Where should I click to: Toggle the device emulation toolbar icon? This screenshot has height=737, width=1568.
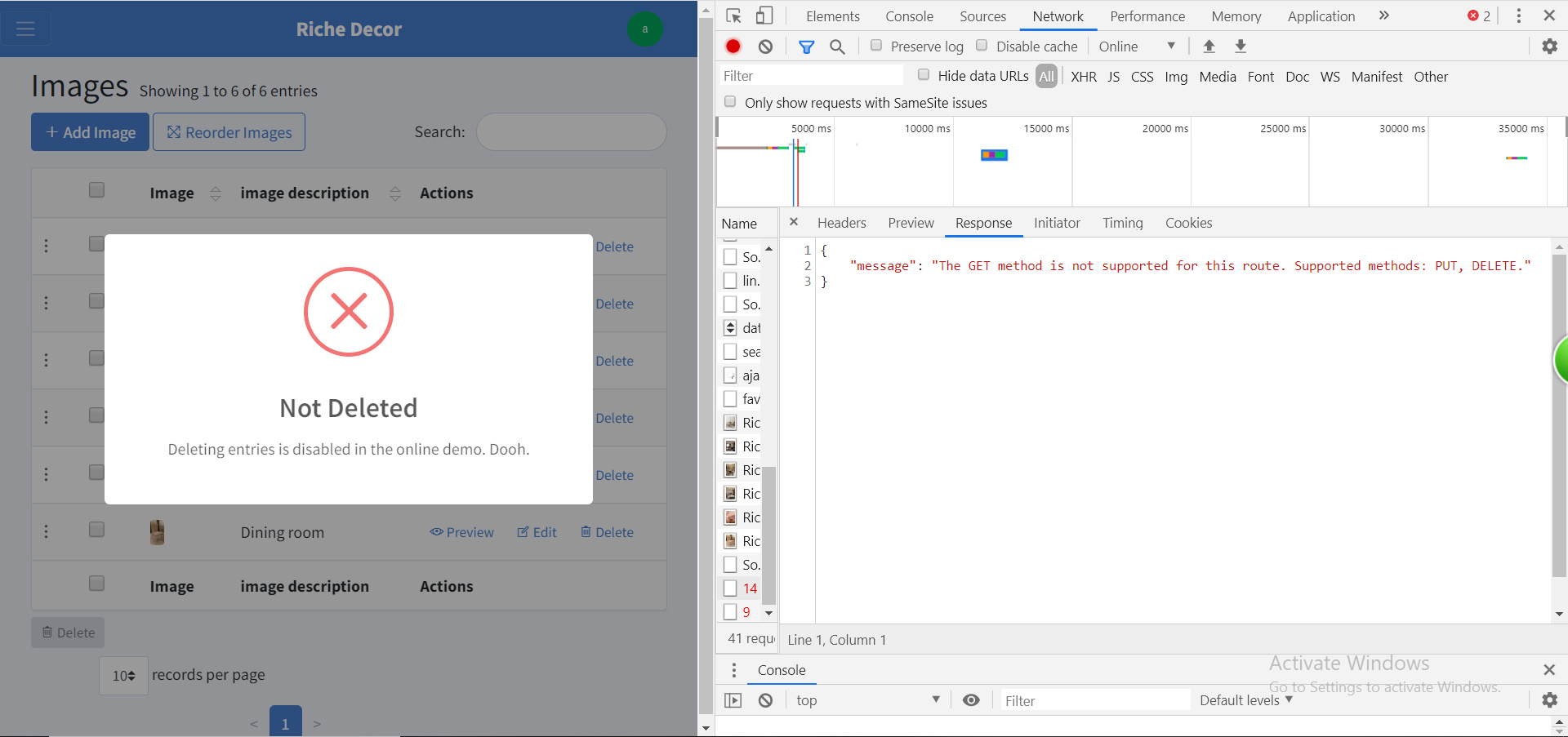(x=764, y=16)
